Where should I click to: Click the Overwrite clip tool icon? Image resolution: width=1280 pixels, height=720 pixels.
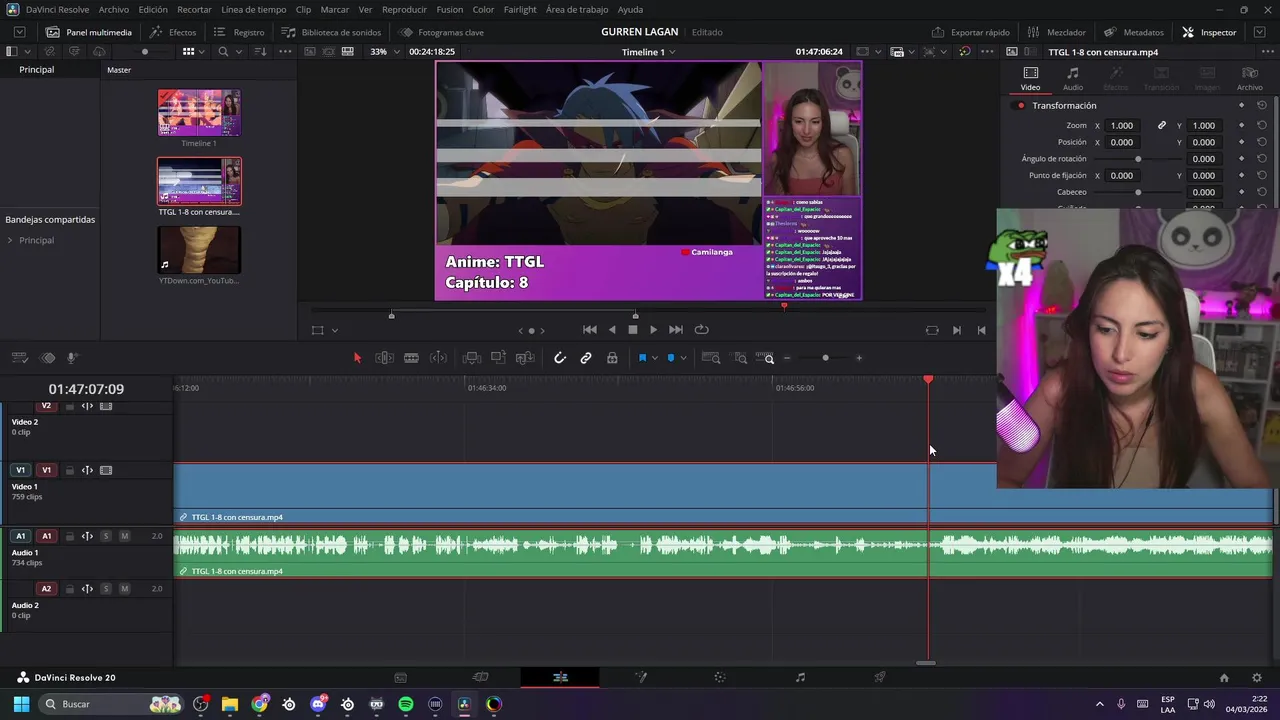coord(498,358)
